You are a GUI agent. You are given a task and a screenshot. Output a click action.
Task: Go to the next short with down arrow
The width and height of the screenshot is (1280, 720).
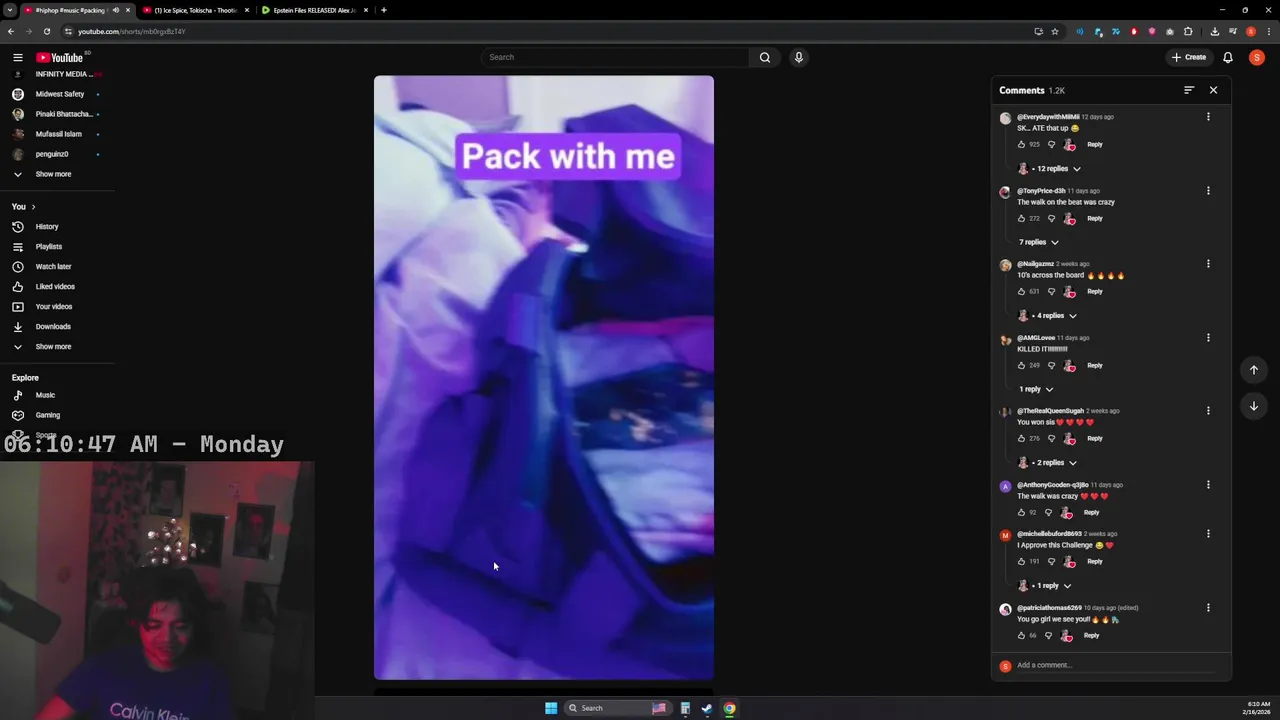(x=1254, y=406)
